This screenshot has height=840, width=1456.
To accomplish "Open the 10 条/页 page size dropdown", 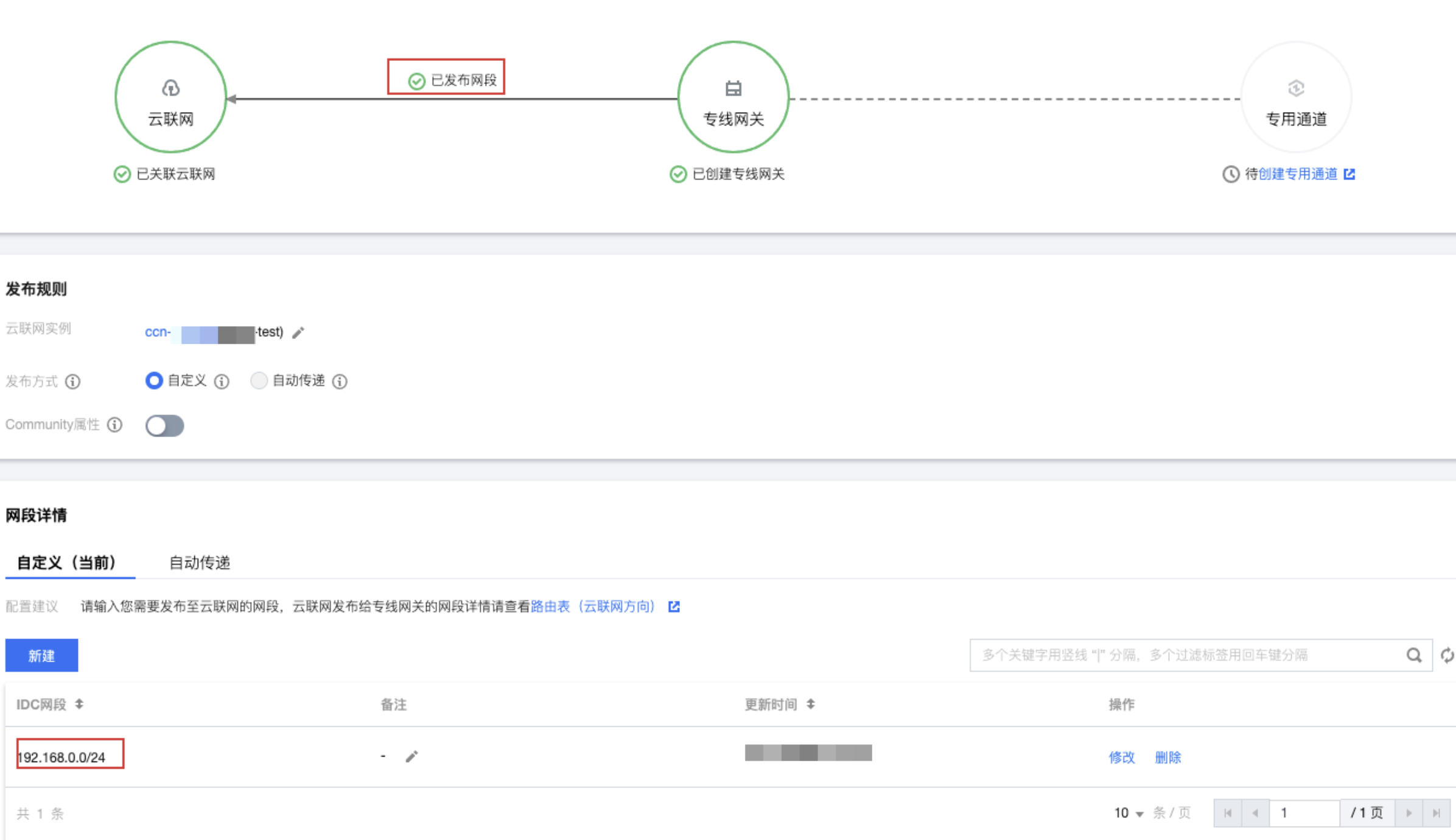I will tap(1128, 813).
